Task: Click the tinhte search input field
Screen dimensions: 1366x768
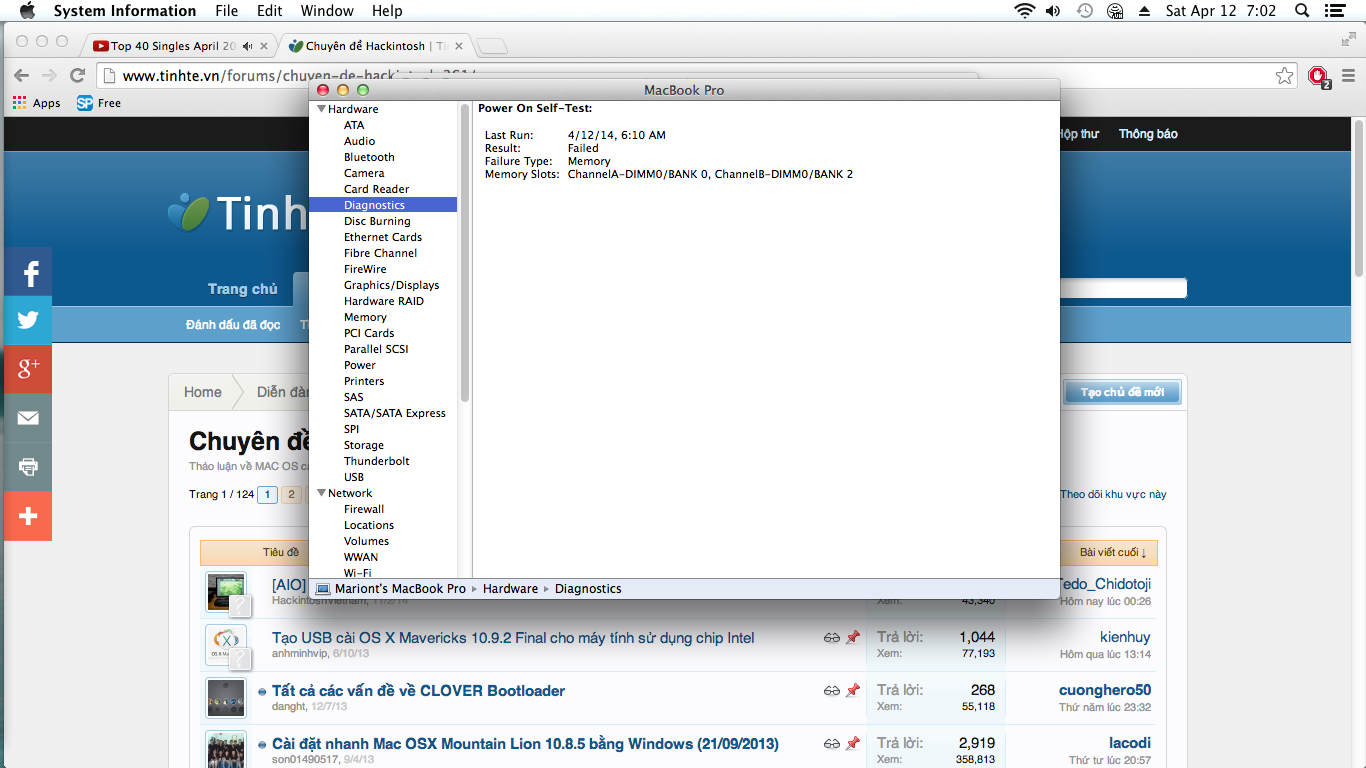Action: pos(1123,289)
